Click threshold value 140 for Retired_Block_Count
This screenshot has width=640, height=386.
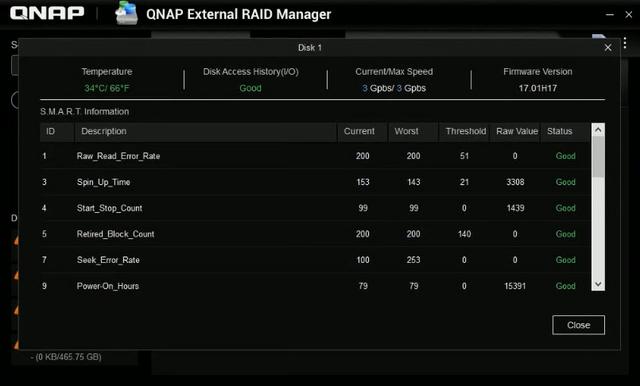(x=464, y=234)
